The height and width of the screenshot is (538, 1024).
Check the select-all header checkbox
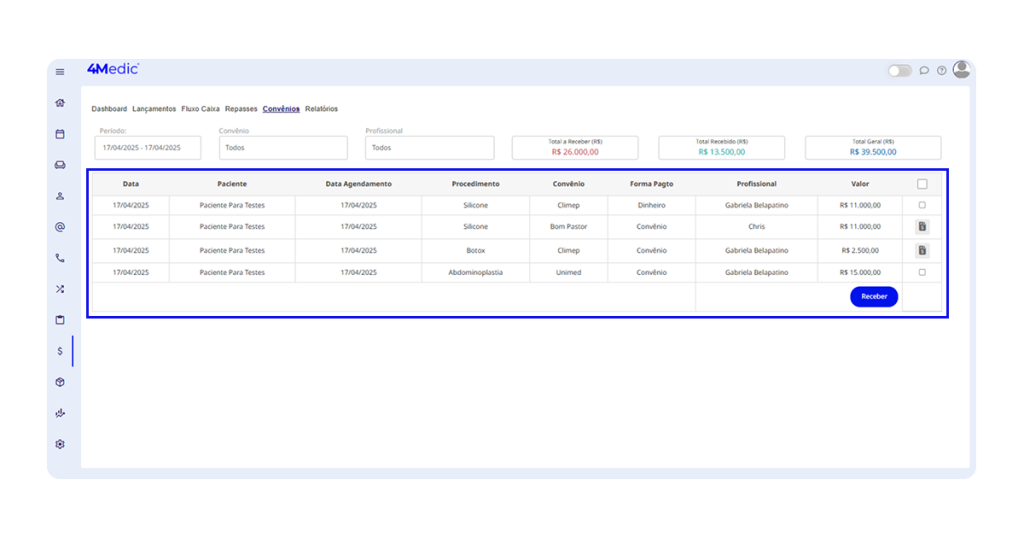pos(922,184)
